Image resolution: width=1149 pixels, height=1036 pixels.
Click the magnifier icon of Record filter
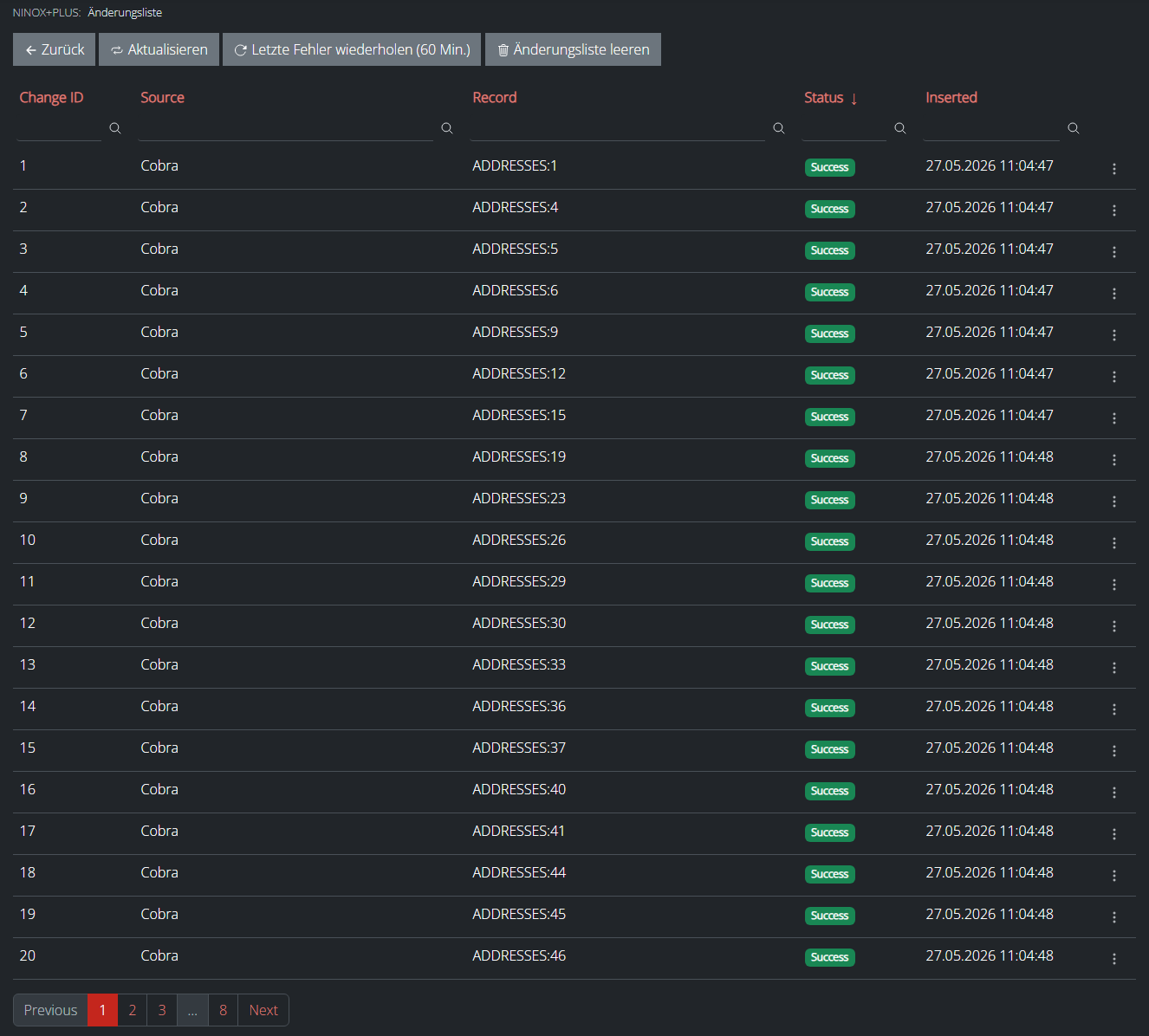[x=779, y=128]
